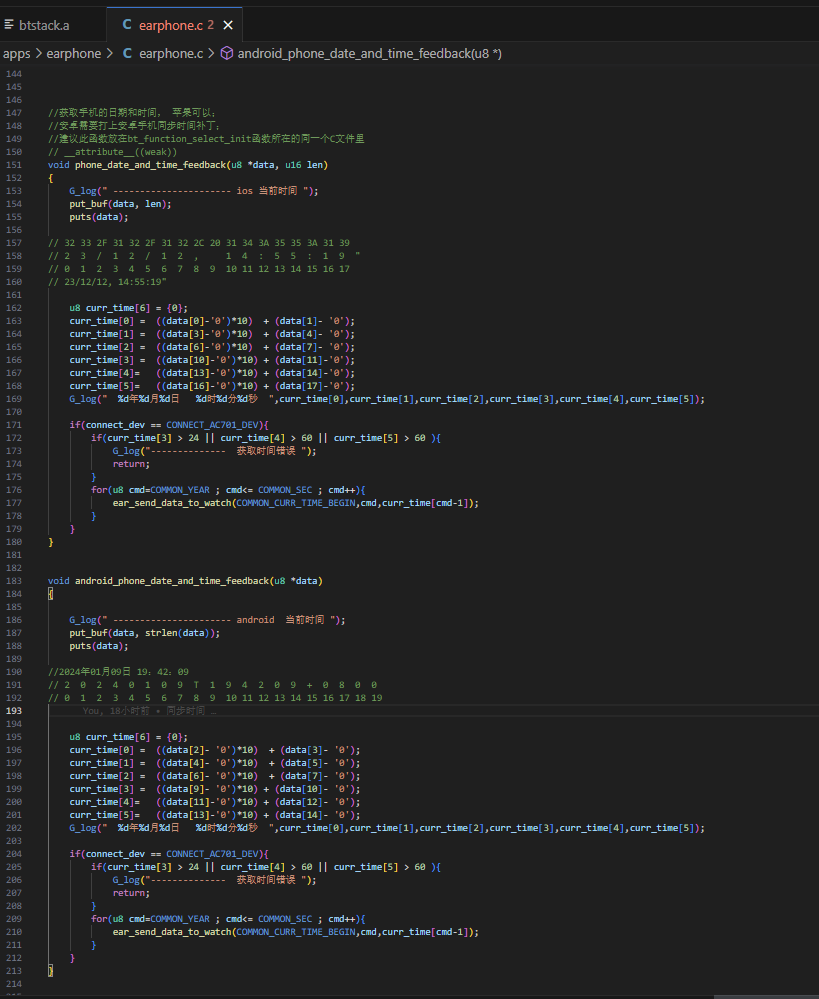The image size is (819, 999).
Task: Click ear_send_data_to_watch call on line 177
Action: 296,503
